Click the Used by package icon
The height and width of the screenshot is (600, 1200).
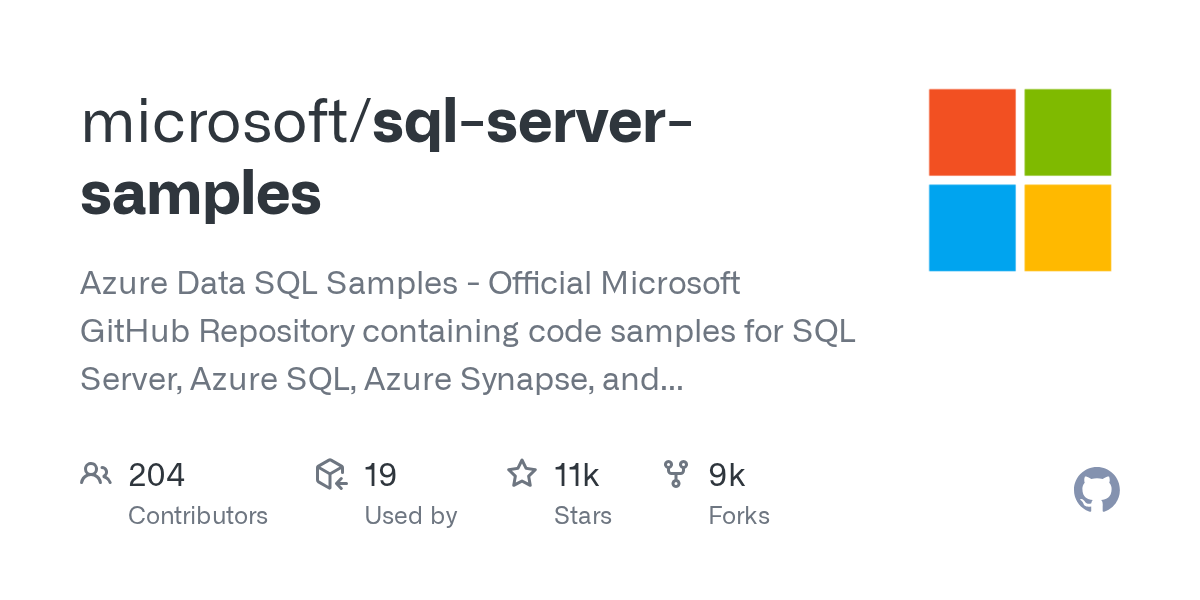point(331,474)
